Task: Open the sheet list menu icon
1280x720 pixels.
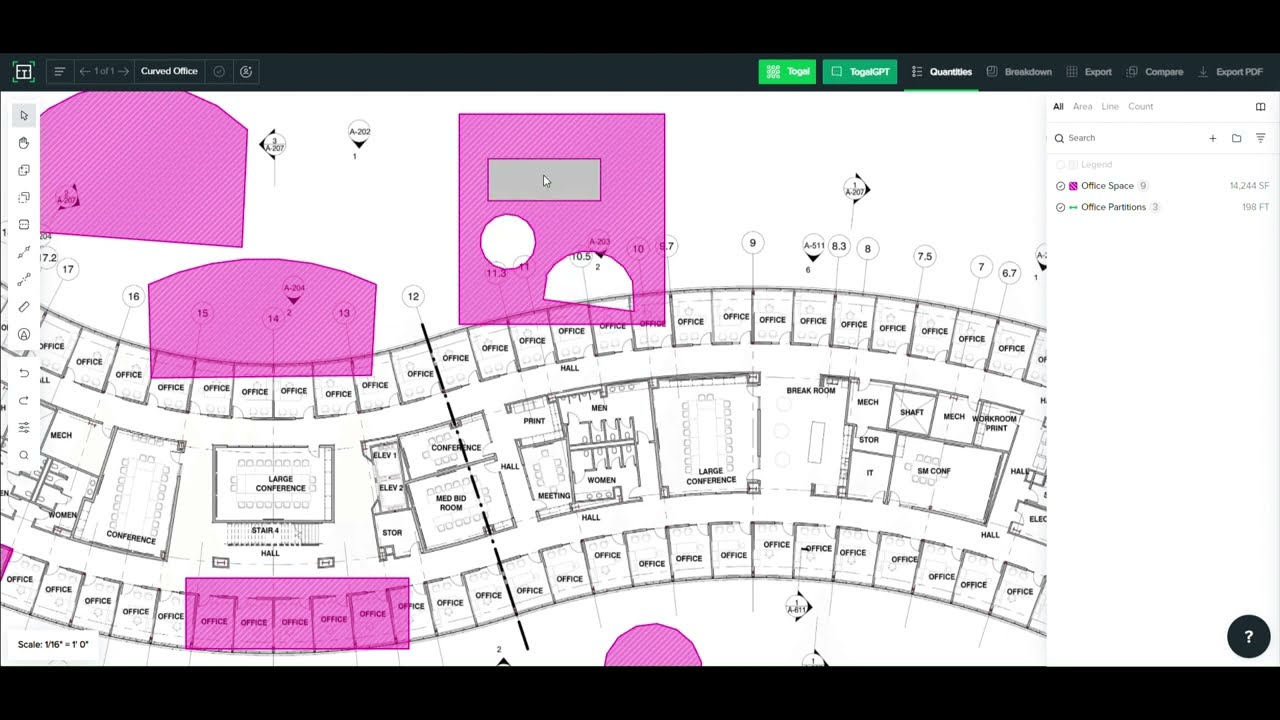Action: 60,72
